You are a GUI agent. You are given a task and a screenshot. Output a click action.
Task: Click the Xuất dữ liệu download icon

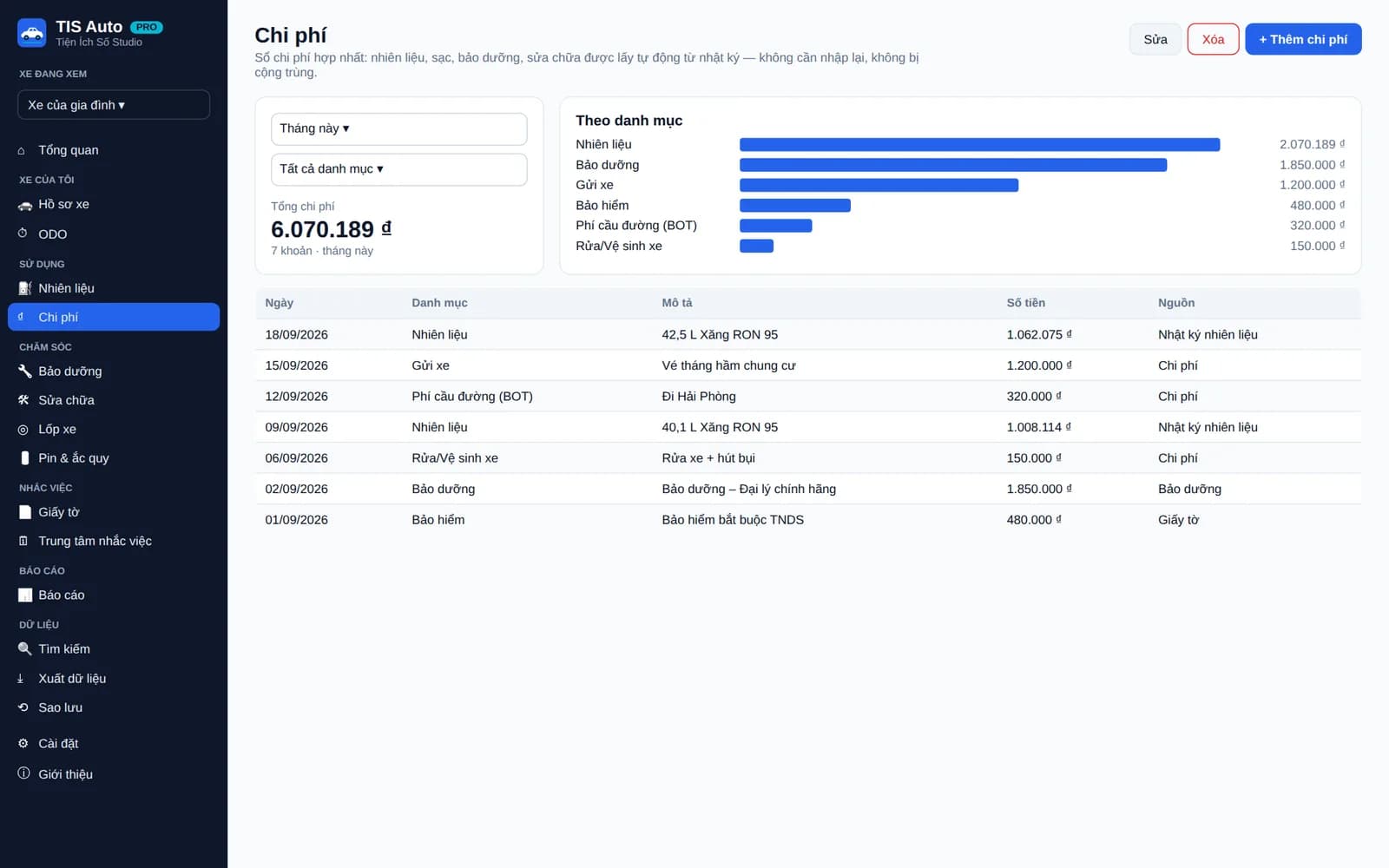point(21,678)
